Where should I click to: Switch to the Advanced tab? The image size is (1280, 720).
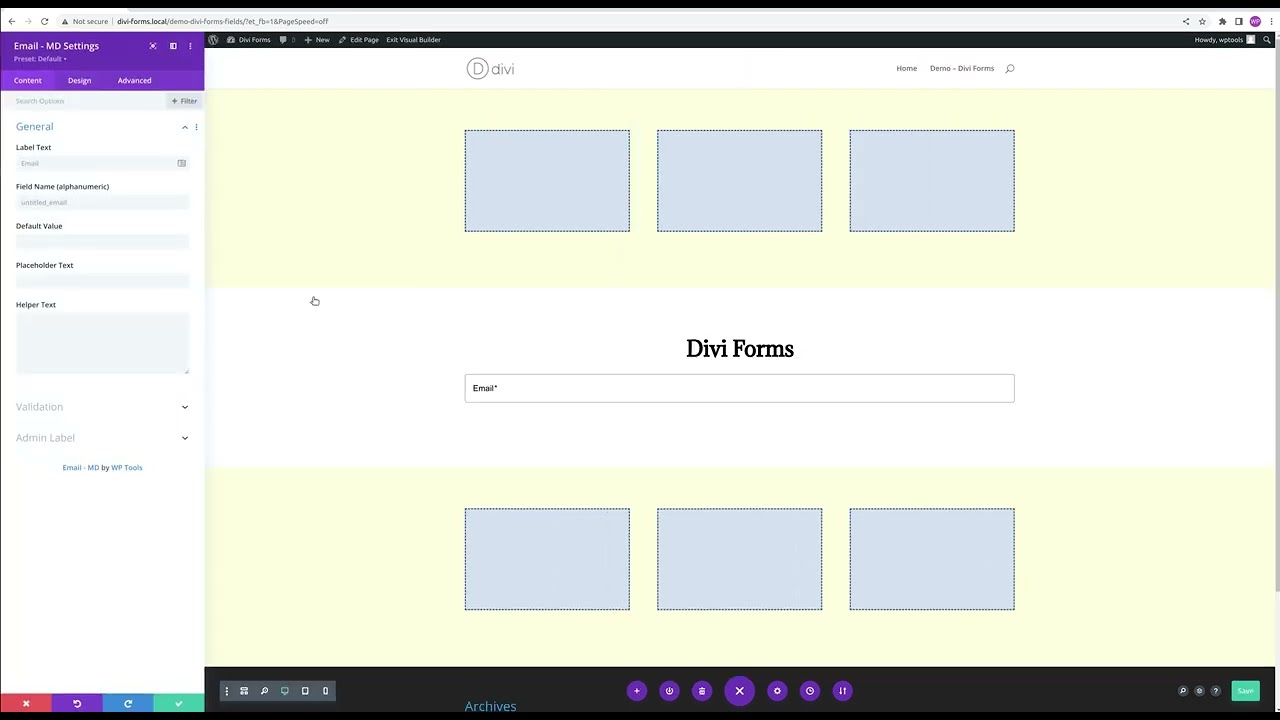click(x=134, y=80)
